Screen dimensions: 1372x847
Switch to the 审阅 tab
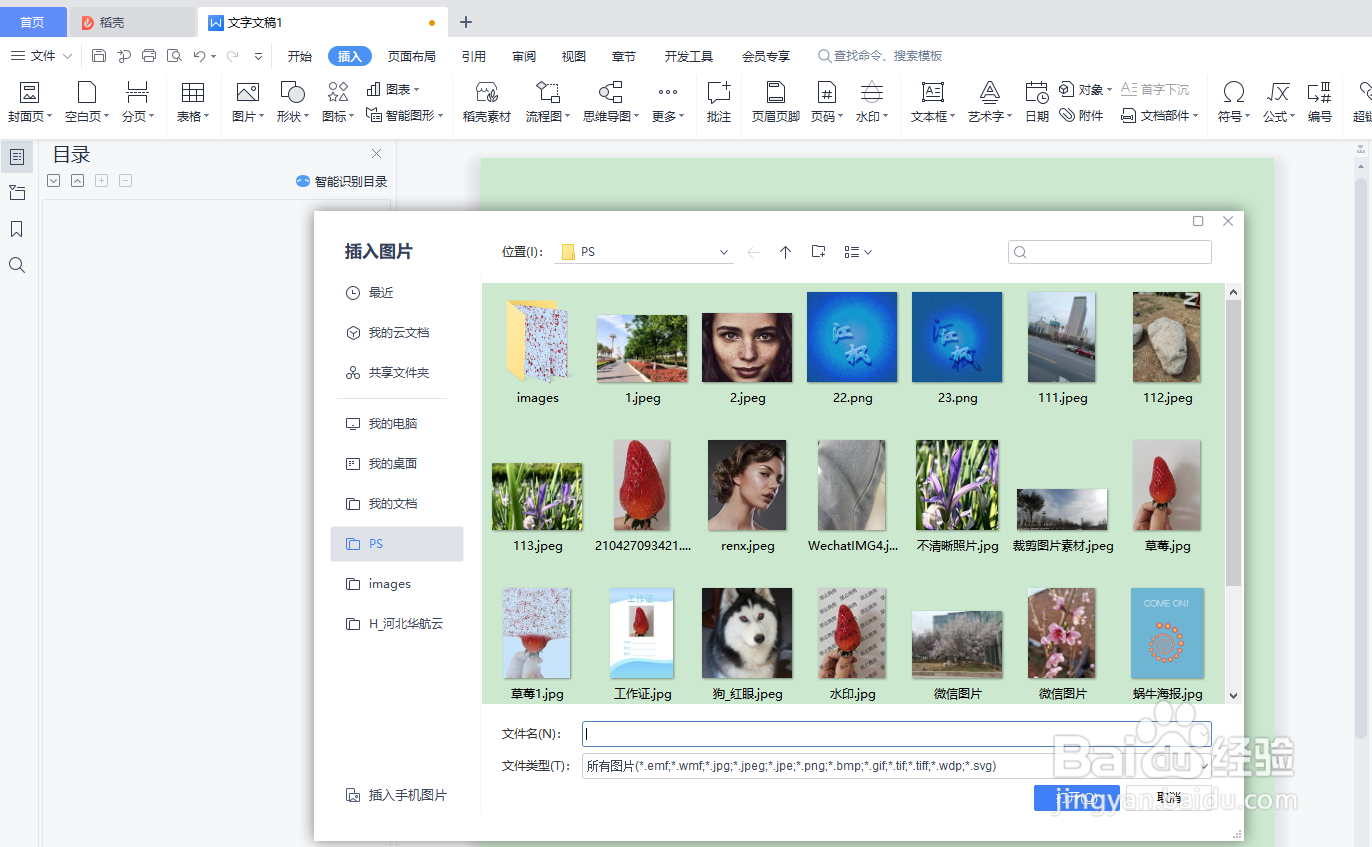pos(524,56)
